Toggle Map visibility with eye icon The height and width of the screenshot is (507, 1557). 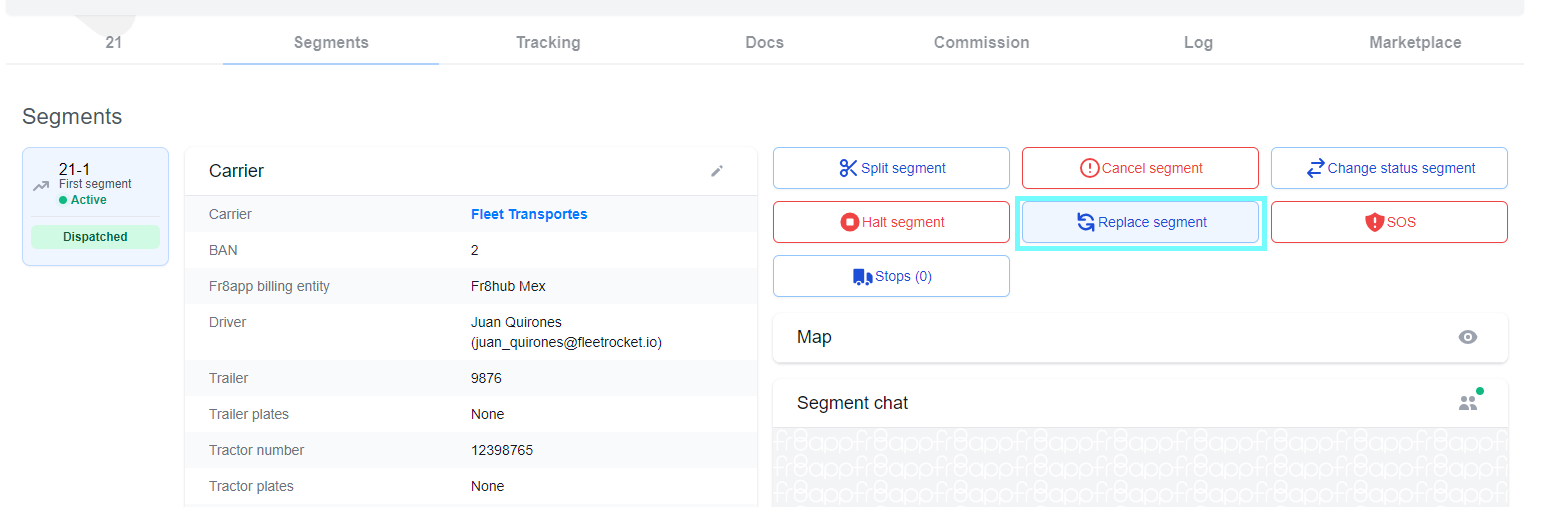(1468, 337)
